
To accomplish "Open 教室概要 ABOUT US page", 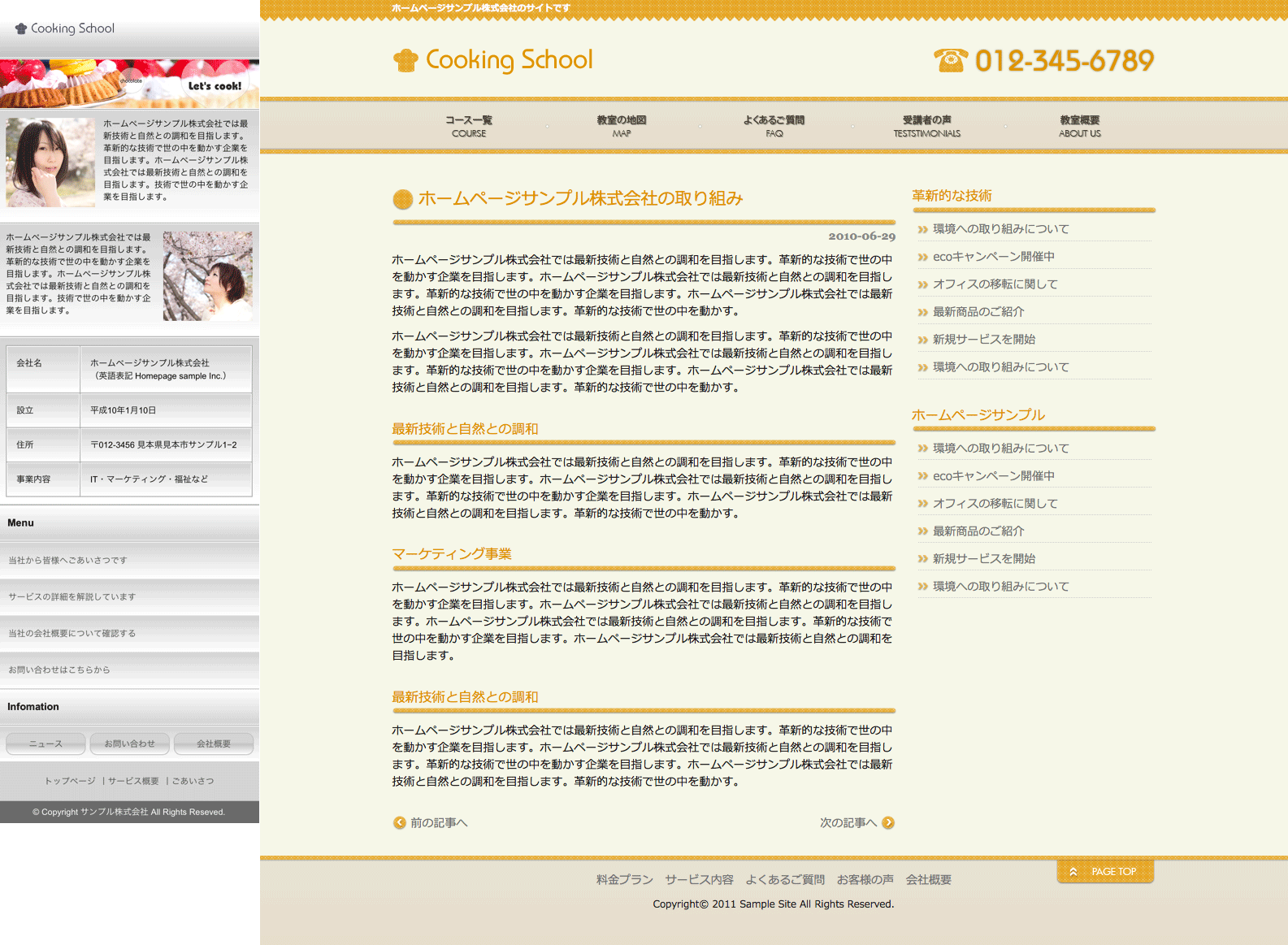I will coord(1079,126).
